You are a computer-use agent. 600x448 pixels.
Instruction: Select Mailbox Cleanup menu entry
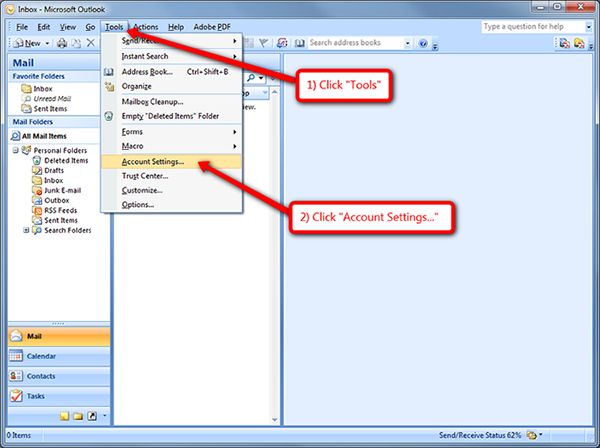click(x=172, y=101)
